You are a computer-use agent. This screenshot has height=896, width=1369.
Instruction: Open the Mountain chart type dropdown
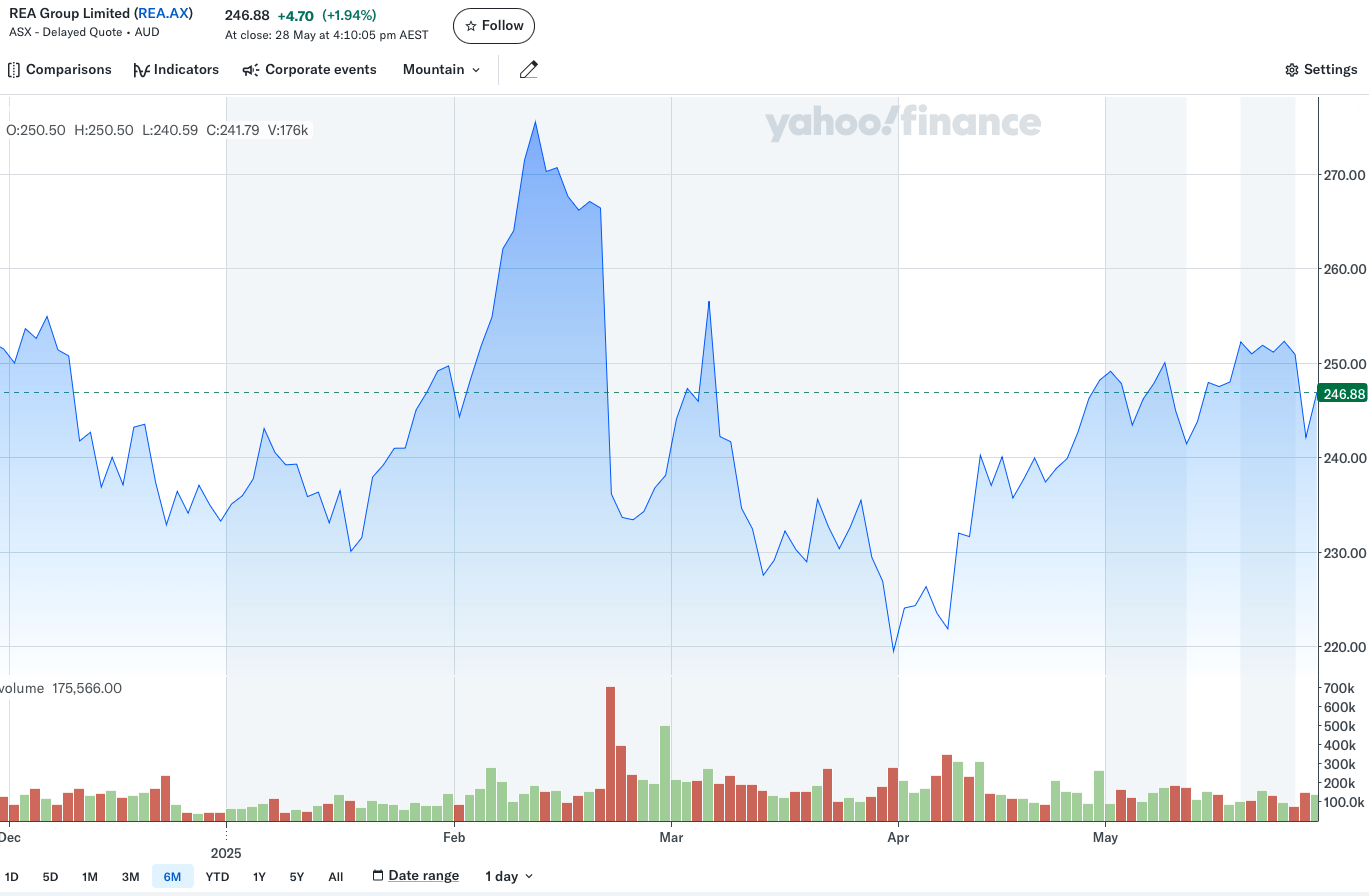(x=441, y=70)
